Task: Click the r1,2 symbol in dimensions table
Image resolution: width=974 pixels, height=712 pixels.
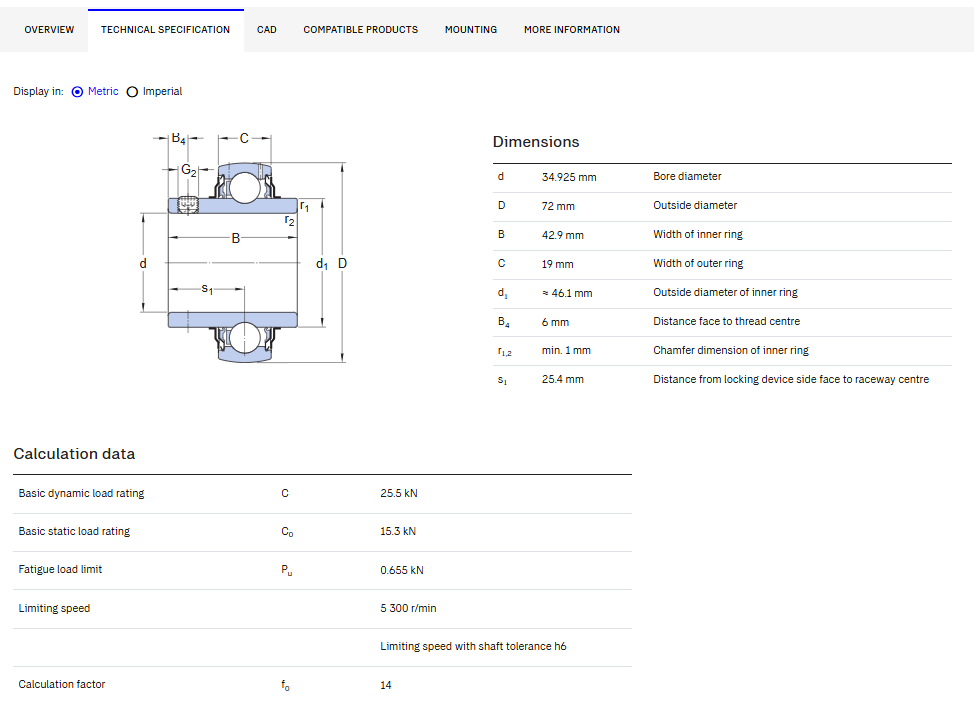Action: coord(504,351)
